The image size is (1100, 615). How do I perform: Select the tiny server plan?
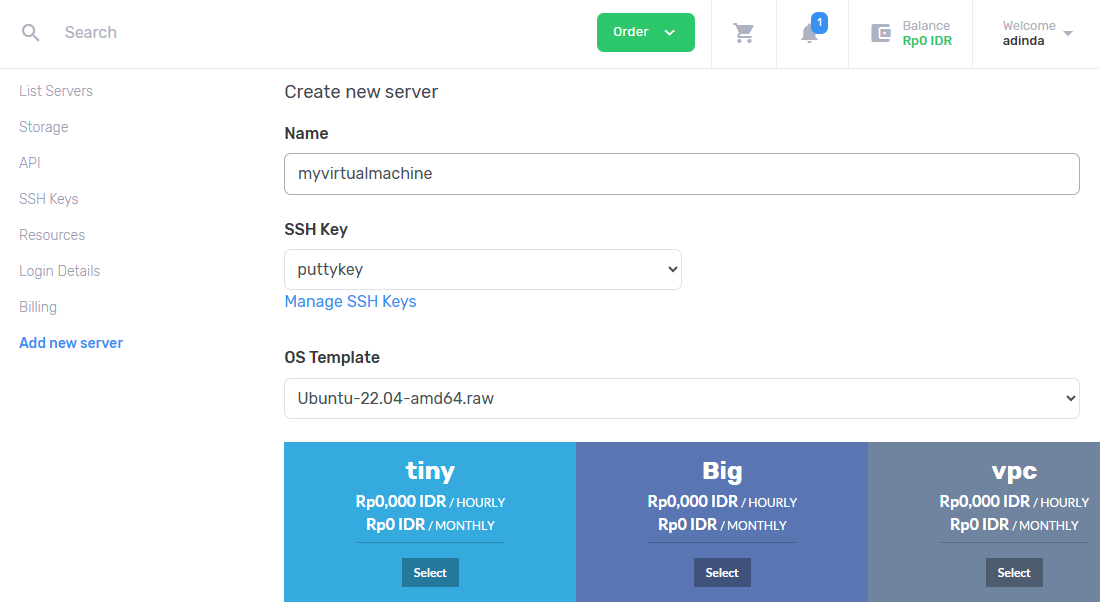[x=430, y=573]
